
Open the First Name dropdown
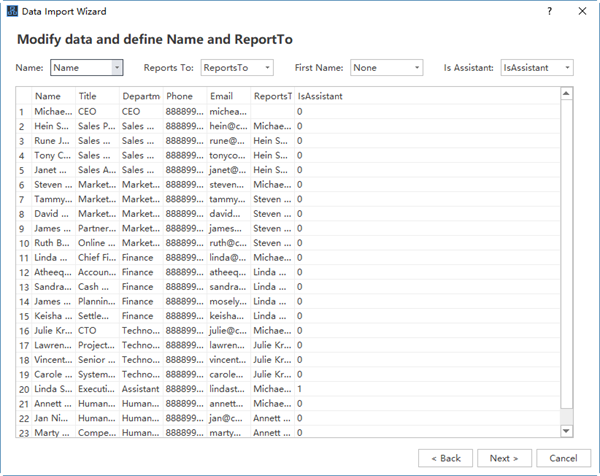click(387, 67)
